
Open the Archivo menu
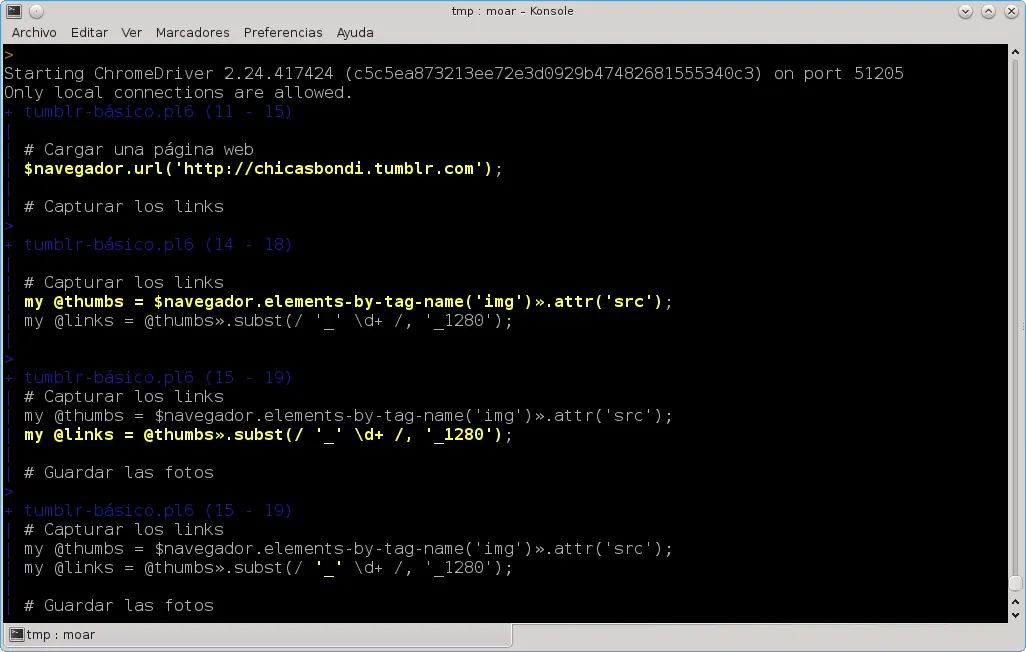click(34, 33)
